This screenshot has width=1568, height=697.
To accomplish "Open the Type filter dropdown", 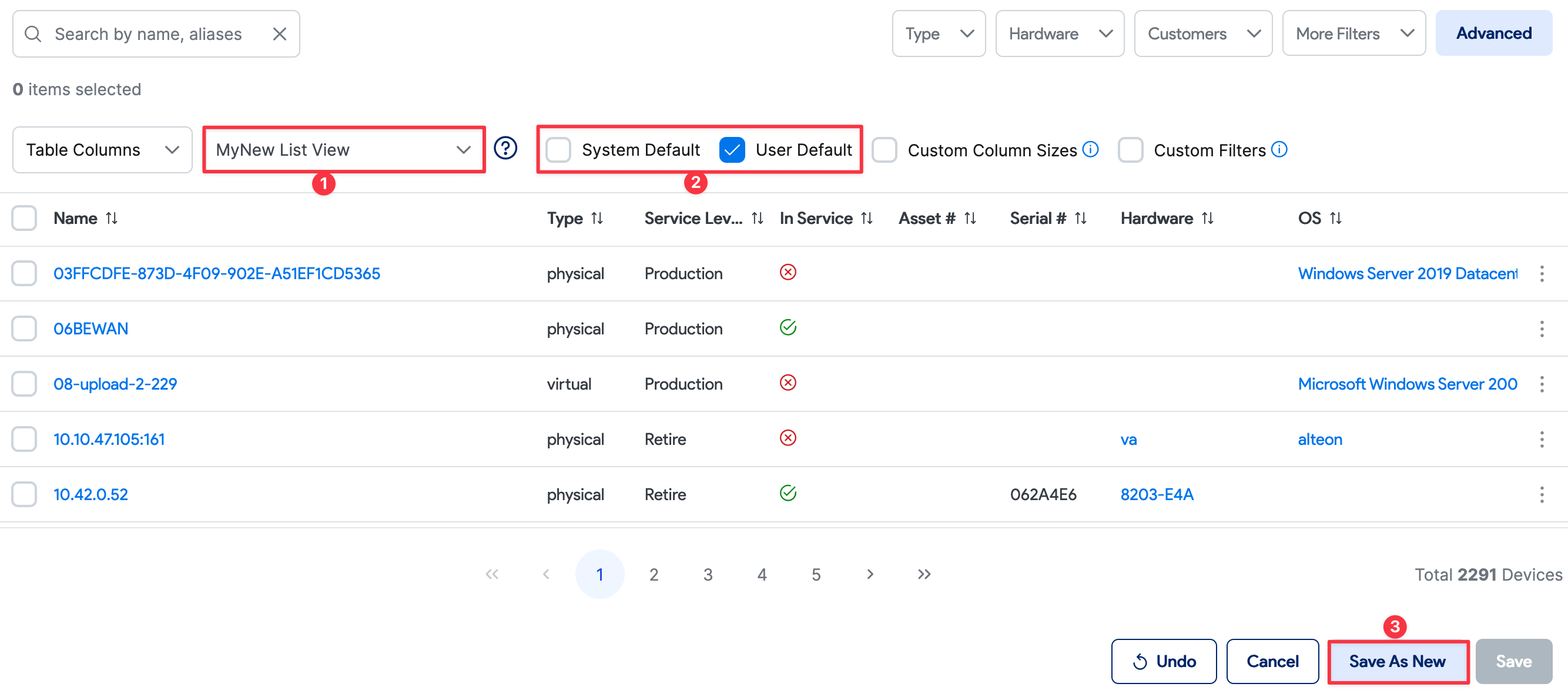I will (x=938, y=33).
